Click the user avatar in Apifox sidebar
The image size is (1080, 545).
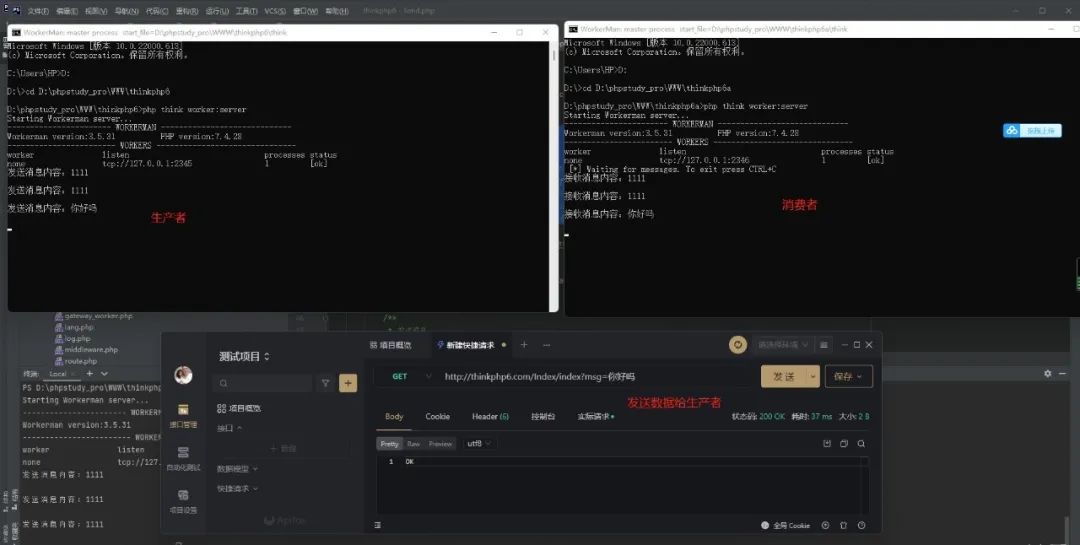(x=183, y=375)
